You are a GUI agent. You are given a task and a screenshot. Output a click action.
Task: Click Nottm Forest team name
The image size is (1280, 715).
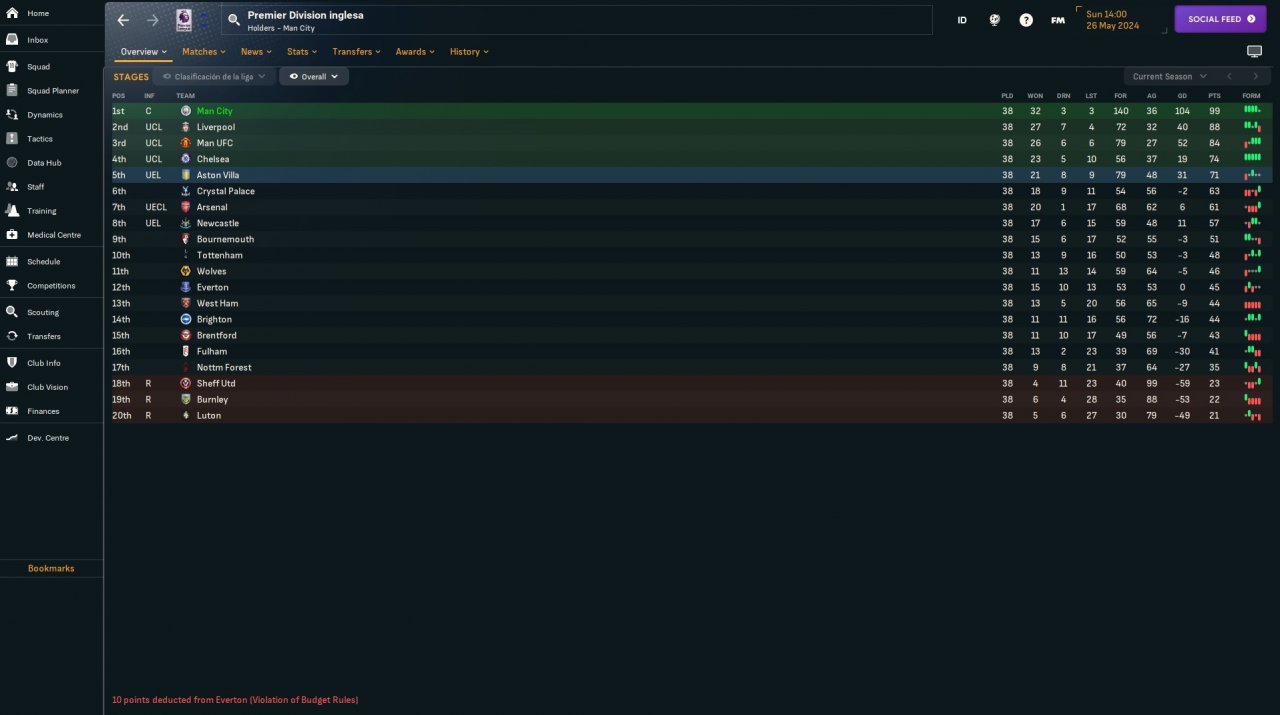224,367
